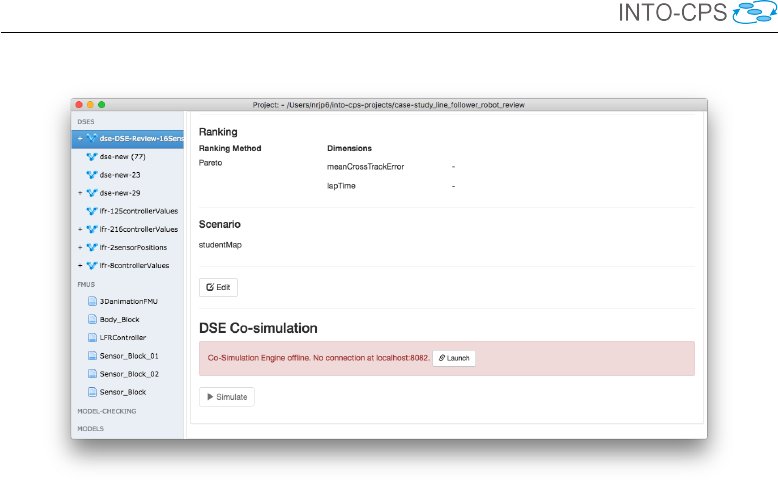This screenshot has width=778, height=484.
Task: Click the window title bar project path
Action: click(x=389, y=105)
